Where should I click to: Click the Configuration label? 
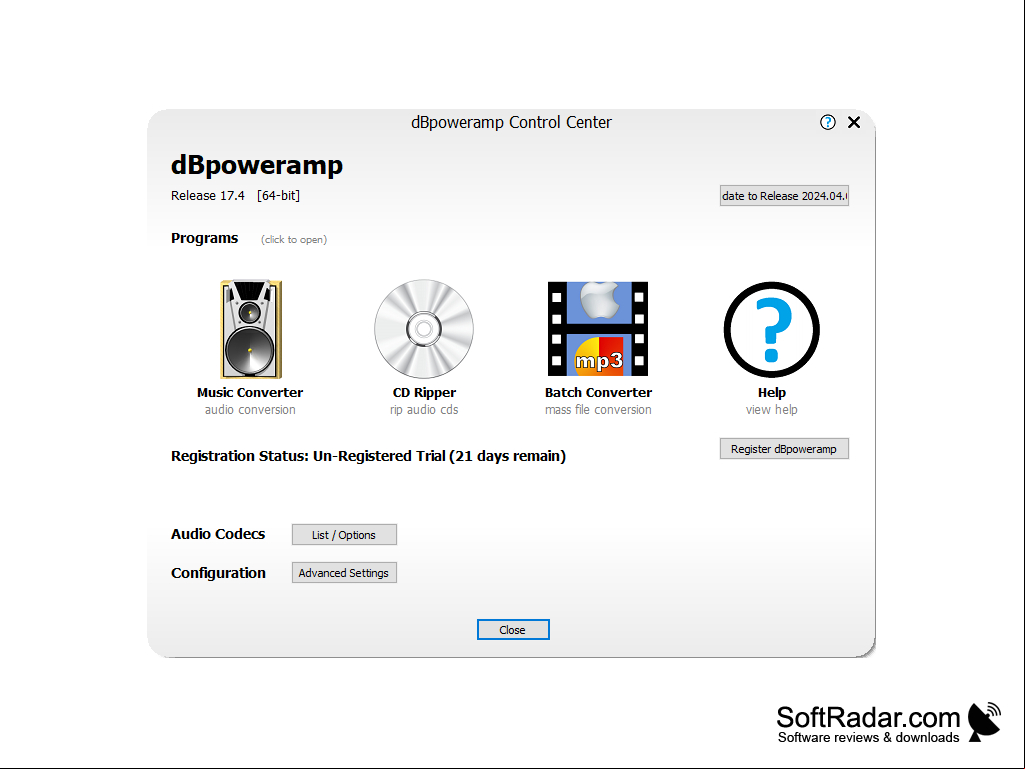218,573
